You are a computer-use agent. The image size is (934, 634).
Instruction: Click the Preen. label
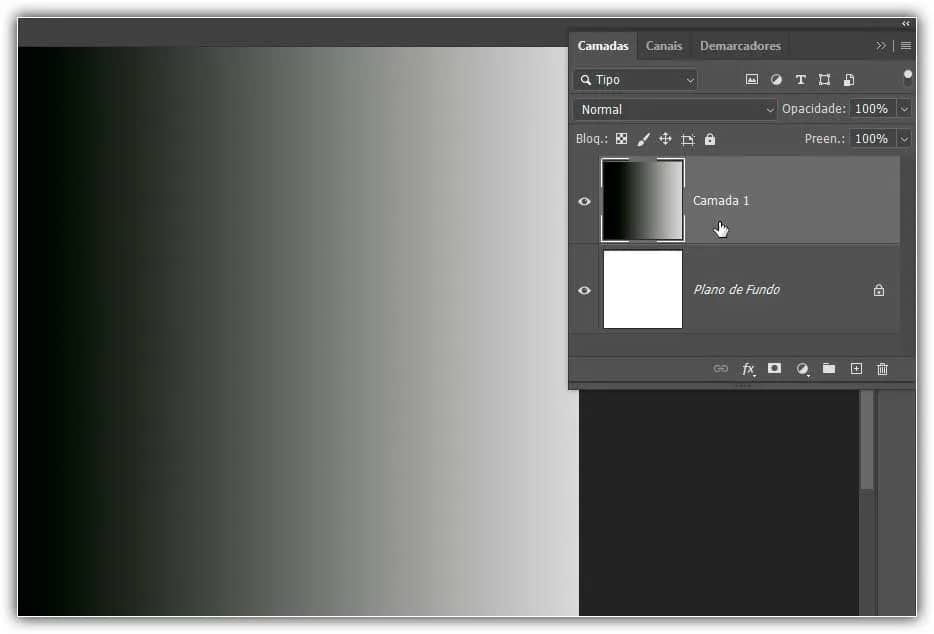824,139
